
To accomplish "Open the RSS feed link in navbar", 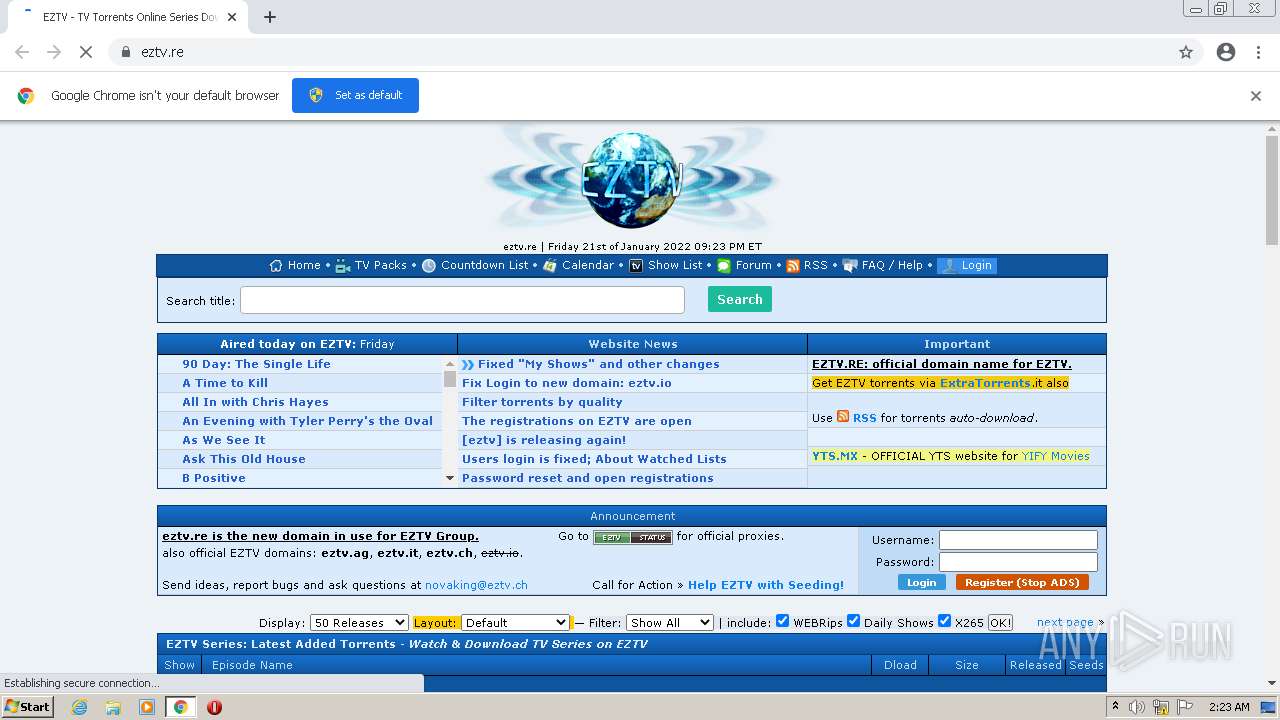I will (x=816, y=266).
